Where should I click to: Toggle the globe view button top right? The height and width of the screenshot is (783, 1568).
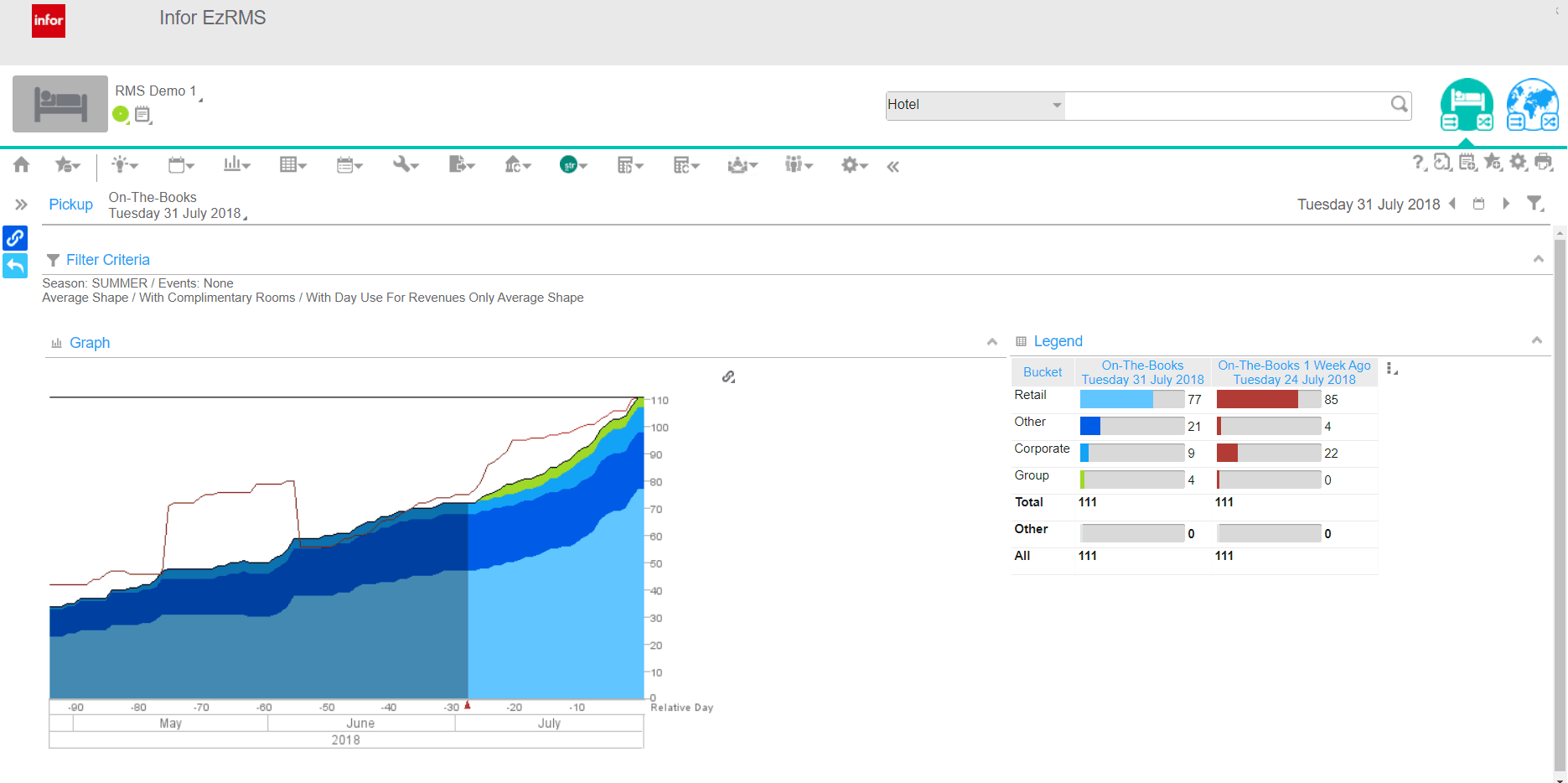tap(1531, 104)
